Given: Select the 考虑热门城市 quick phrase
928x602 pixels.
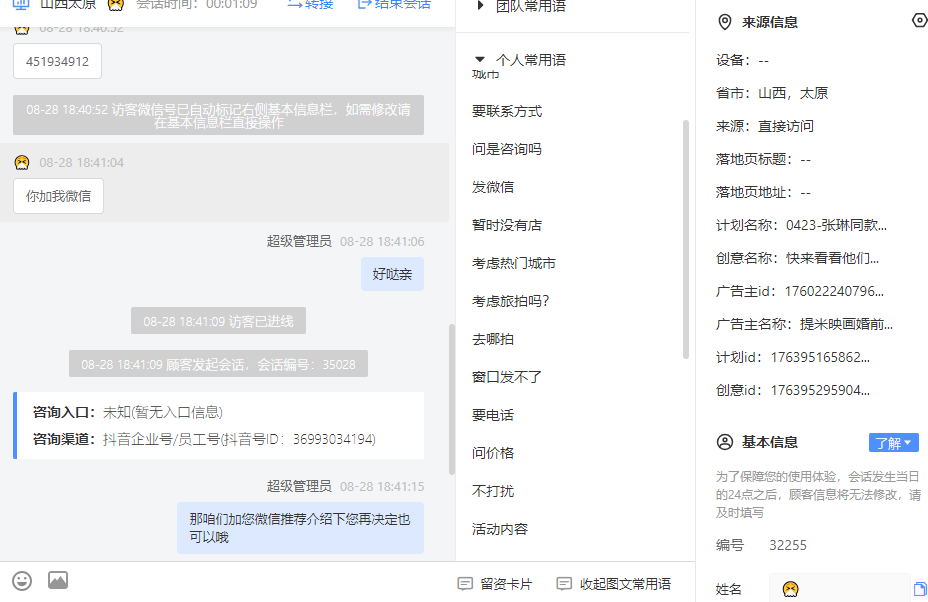Looking at the screenshot, I should [x=514, y=263].
